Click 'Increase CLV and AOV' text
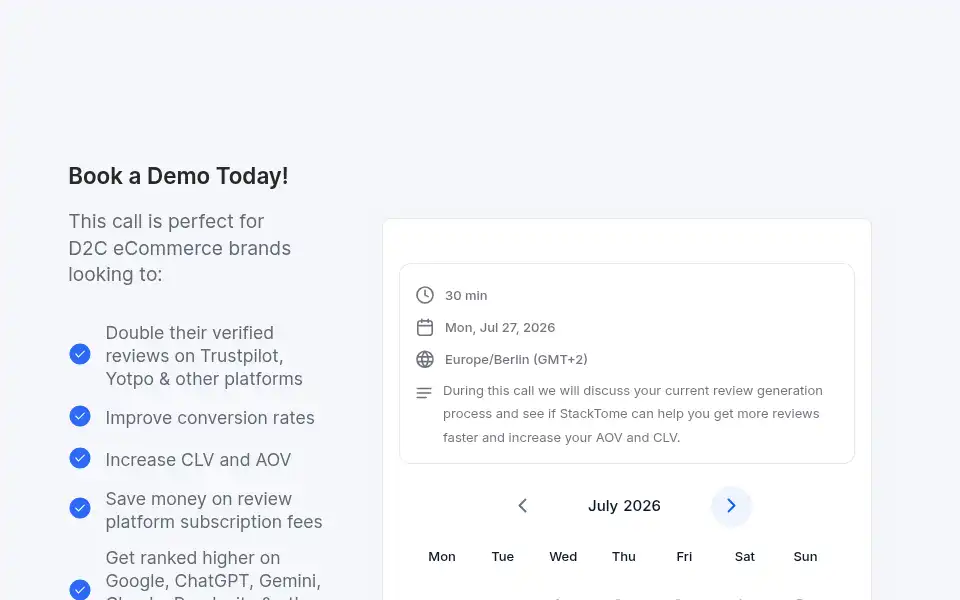The width and height of the screenshot is (960, 600). [198, 460]
